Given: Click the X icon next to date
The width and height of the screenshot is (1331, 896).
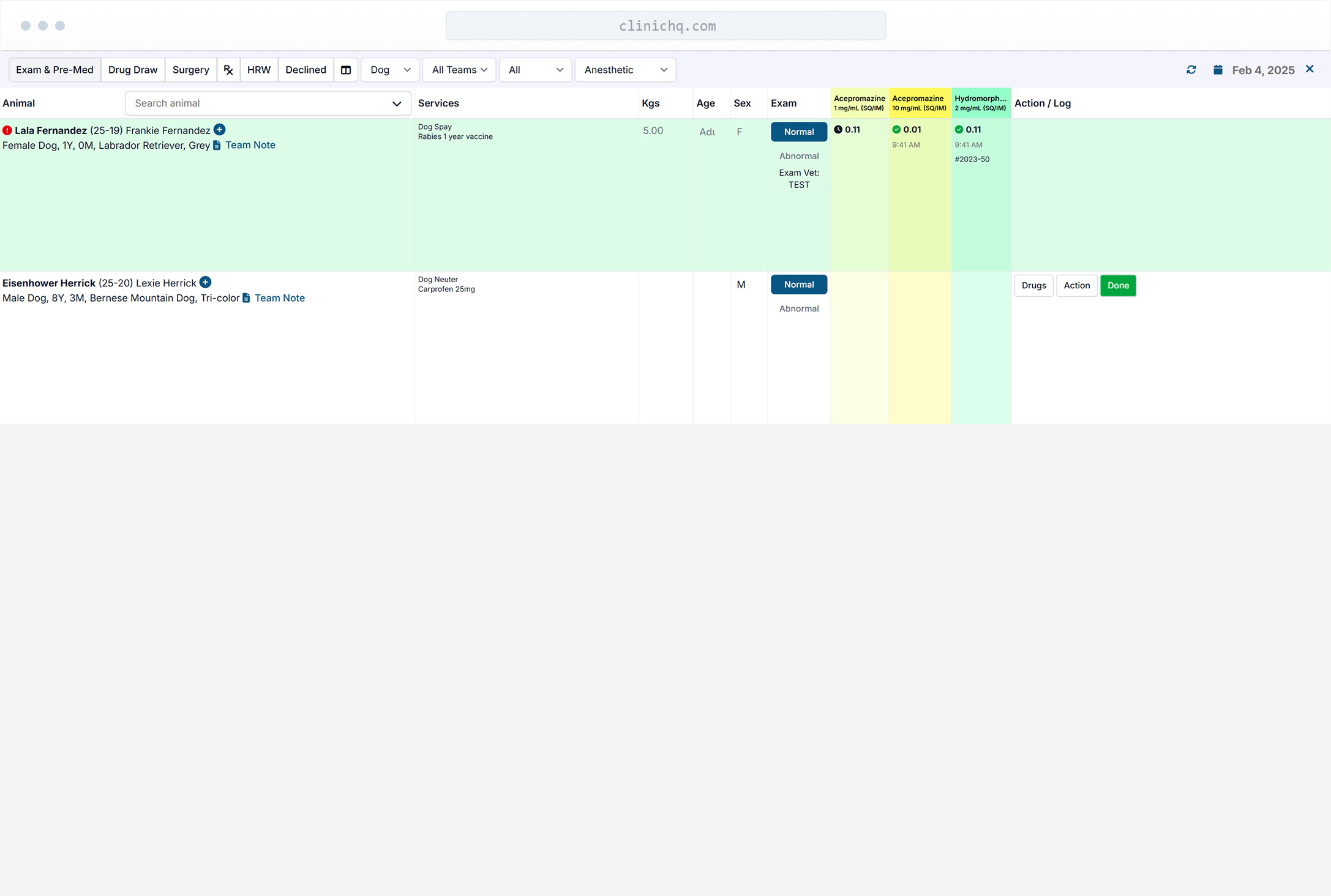Looking at the screenshot, I should [1310, 69].
